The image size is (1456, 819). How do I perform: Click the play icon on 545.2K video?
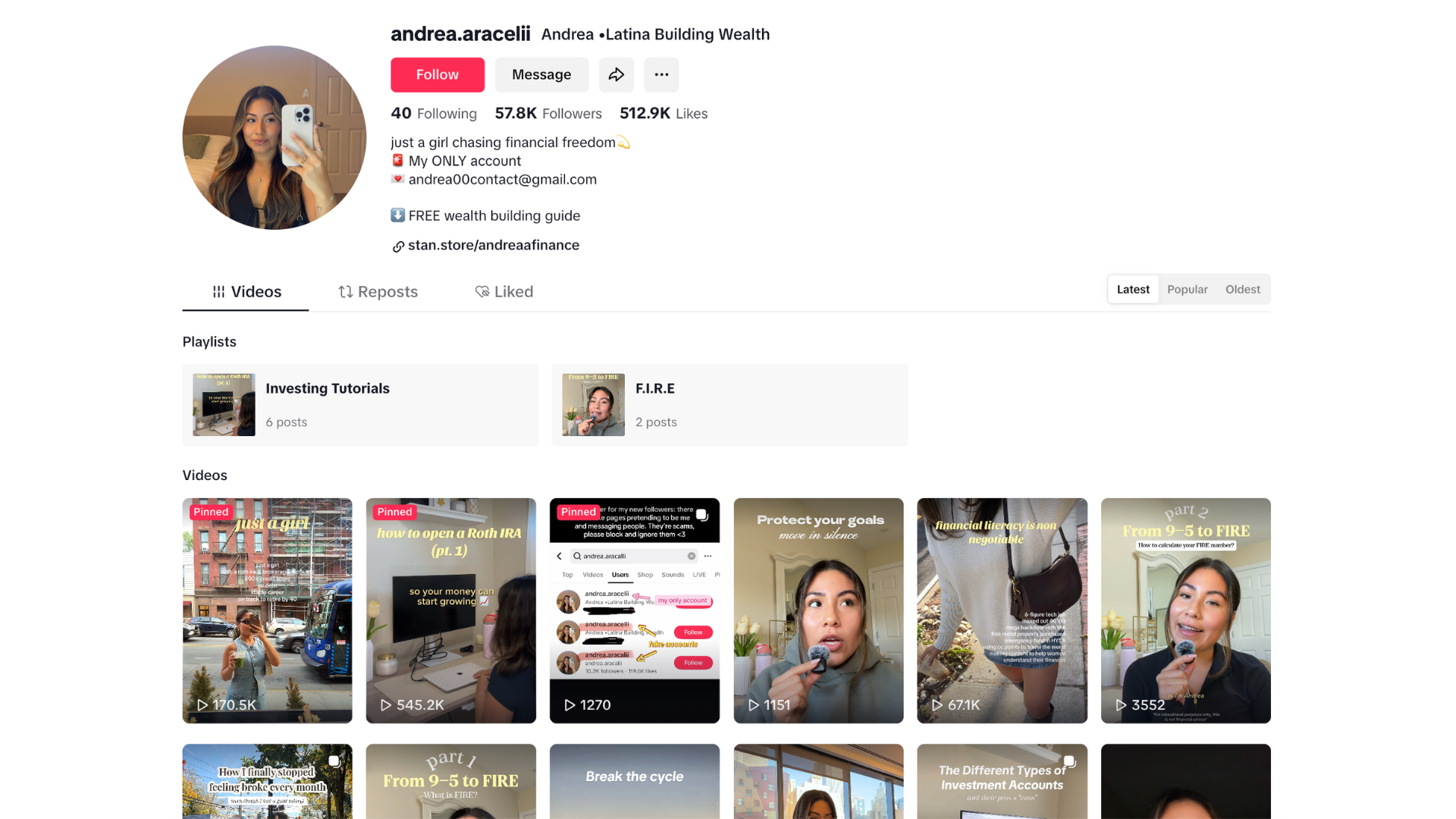[x=386, y=704]
